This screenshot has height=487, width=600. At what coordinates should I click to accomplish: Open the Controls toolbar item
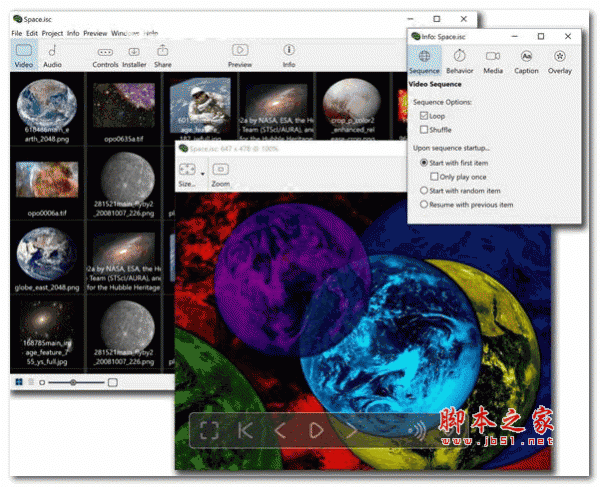coord(105,56)
